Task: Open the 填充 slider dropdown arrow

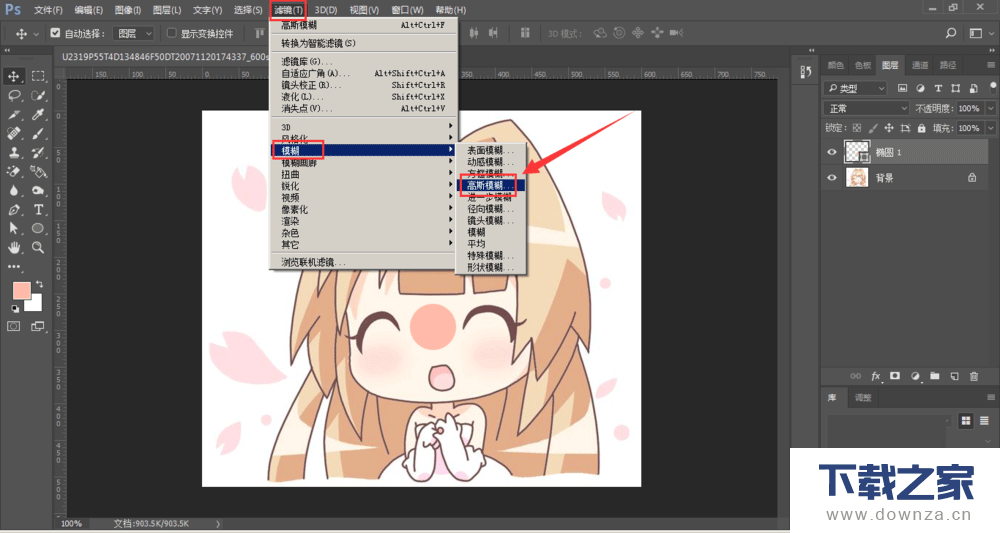Action: (990, 128)
